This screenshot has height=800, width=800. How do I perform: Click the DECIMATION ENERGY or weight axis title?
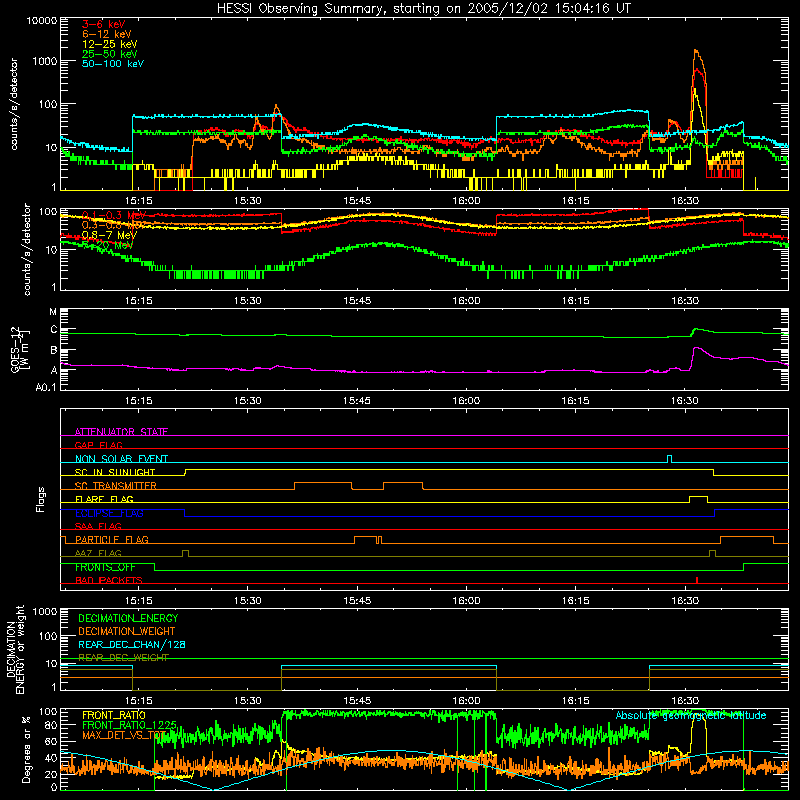click(x=15, y=649)
